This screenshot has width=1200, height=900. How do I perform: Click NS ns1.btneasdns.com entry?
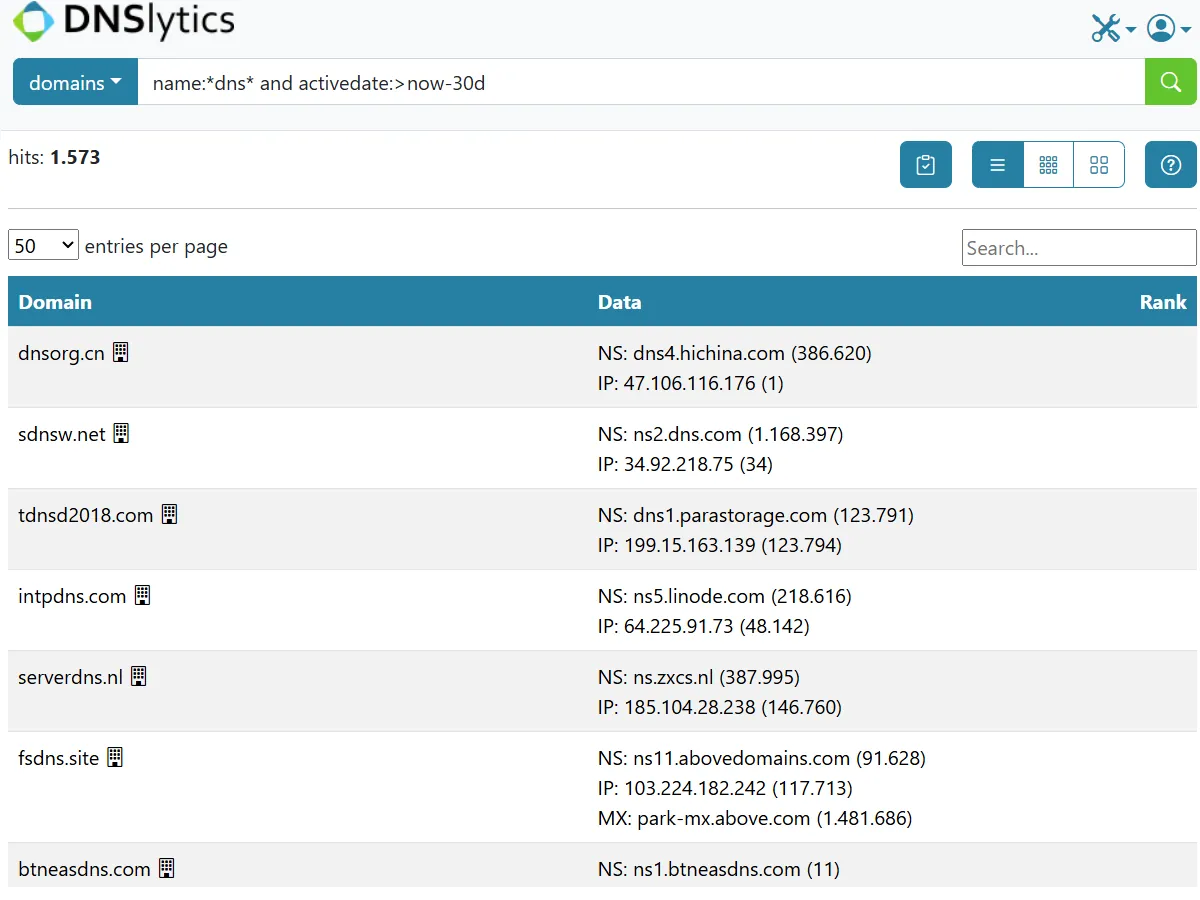(x=719, y=869)
